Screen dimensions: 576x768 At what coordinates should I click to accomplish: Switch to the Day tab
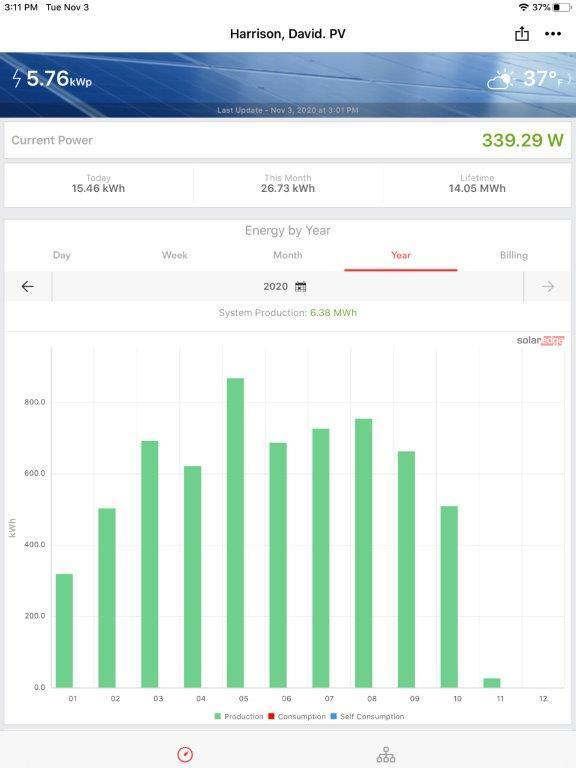[x=62, y=255]
